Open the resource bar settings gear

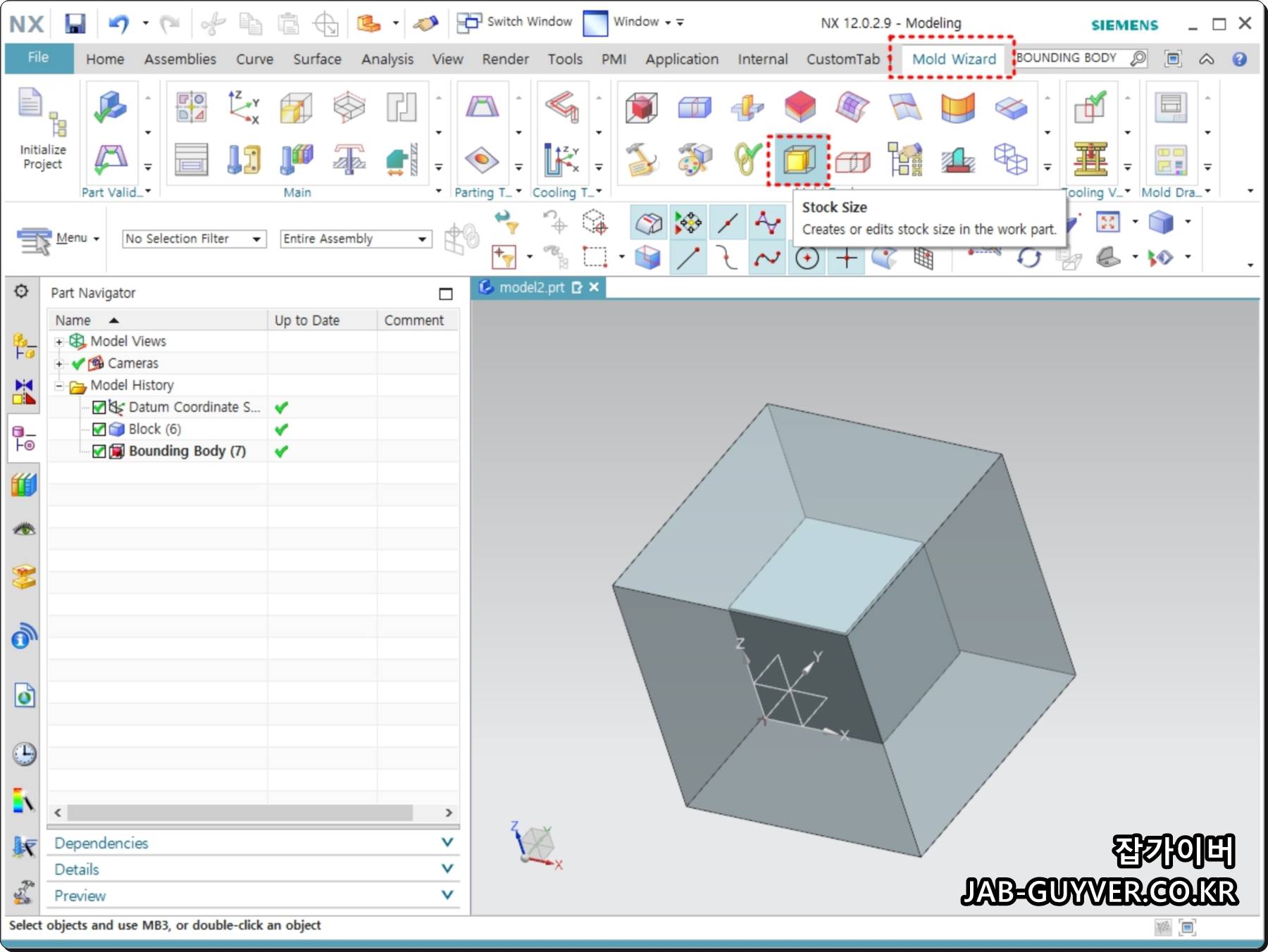click(22, 292)
